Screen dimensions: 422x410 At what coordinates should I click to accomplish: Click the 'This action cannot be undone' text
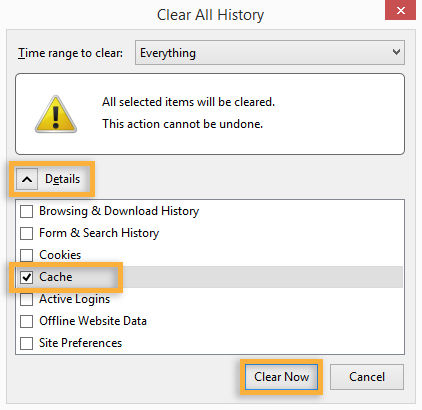tap(182, 124)
